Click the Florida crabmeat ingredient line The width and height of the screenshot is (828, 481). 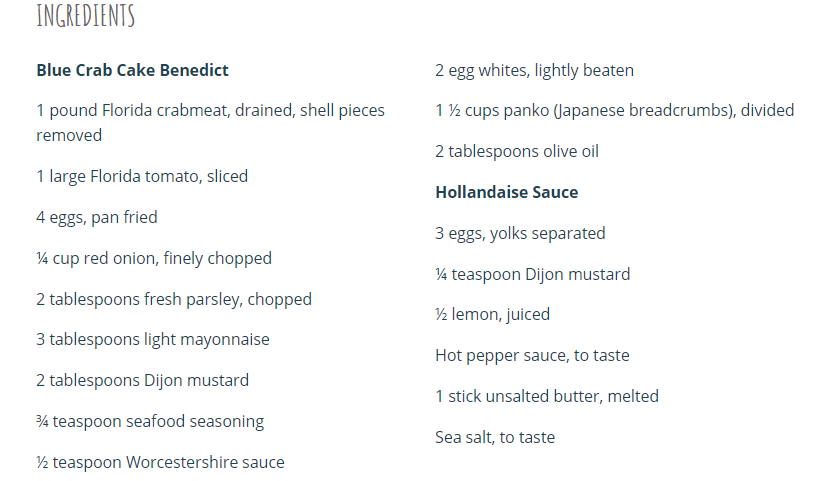(x=210, y=111)
